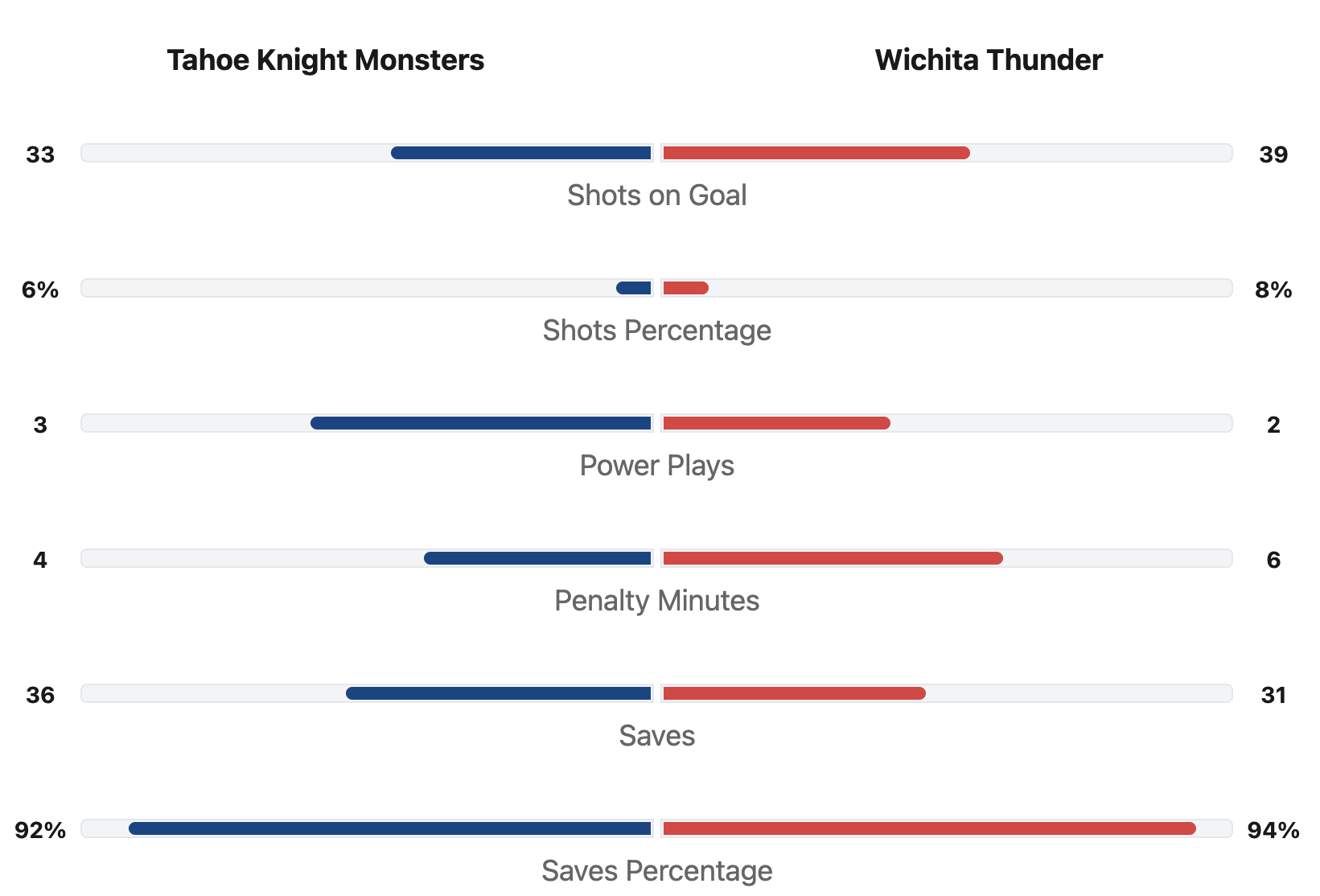Screen dimensions: 1320x896
Task: Click the Saves Percentage label
Action: tap(656, 871)
